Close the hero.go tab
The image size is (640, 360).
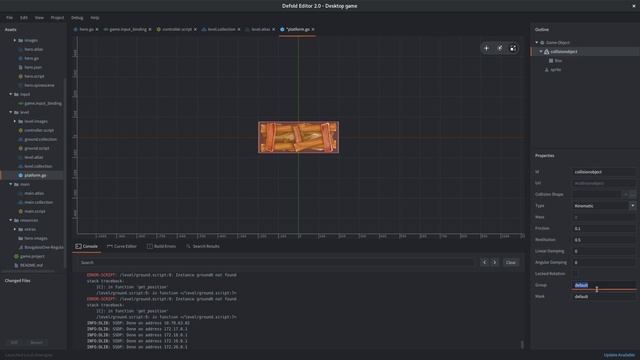coord(97,29)
